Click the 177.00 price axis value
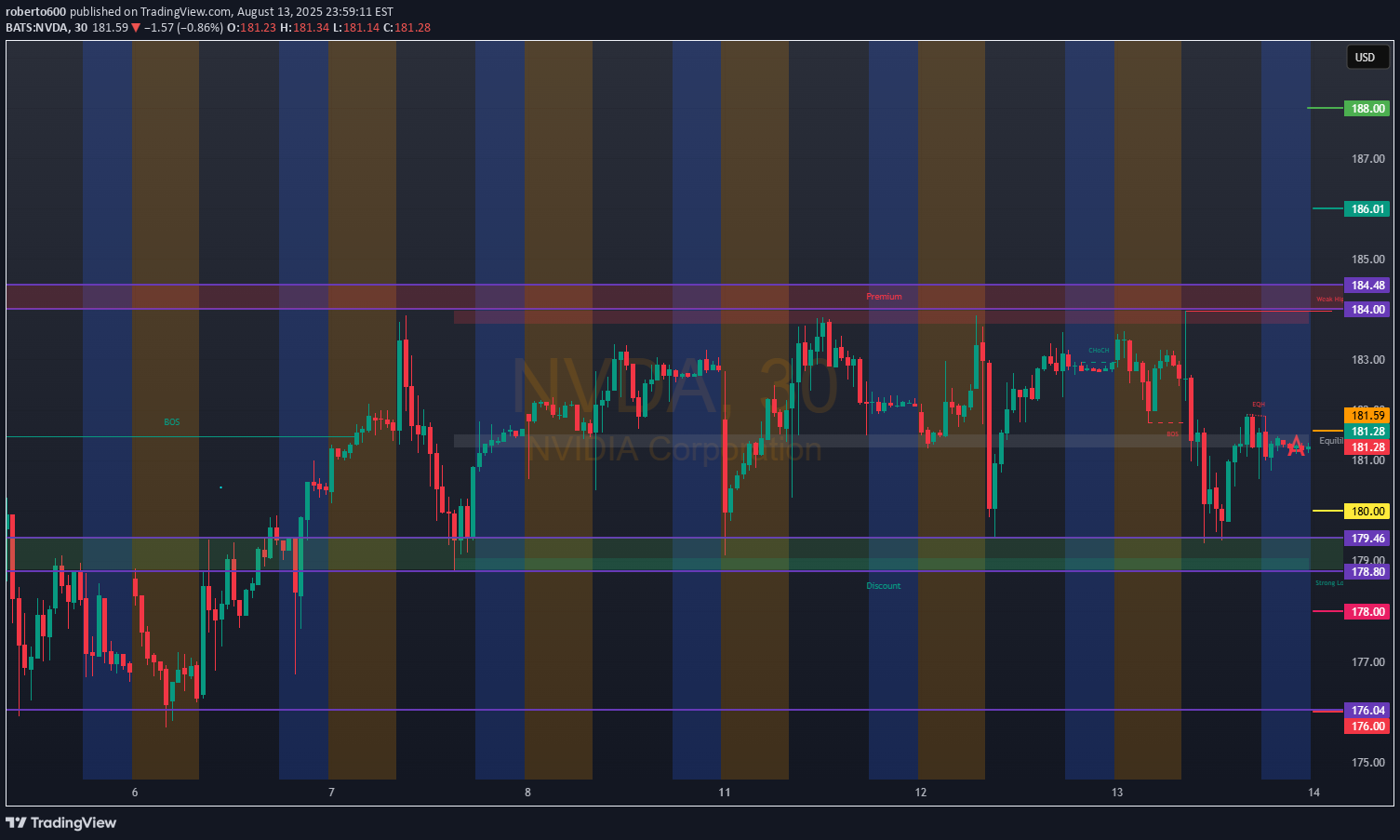Screen dimensions: 1400x840 coord(1367,662)
